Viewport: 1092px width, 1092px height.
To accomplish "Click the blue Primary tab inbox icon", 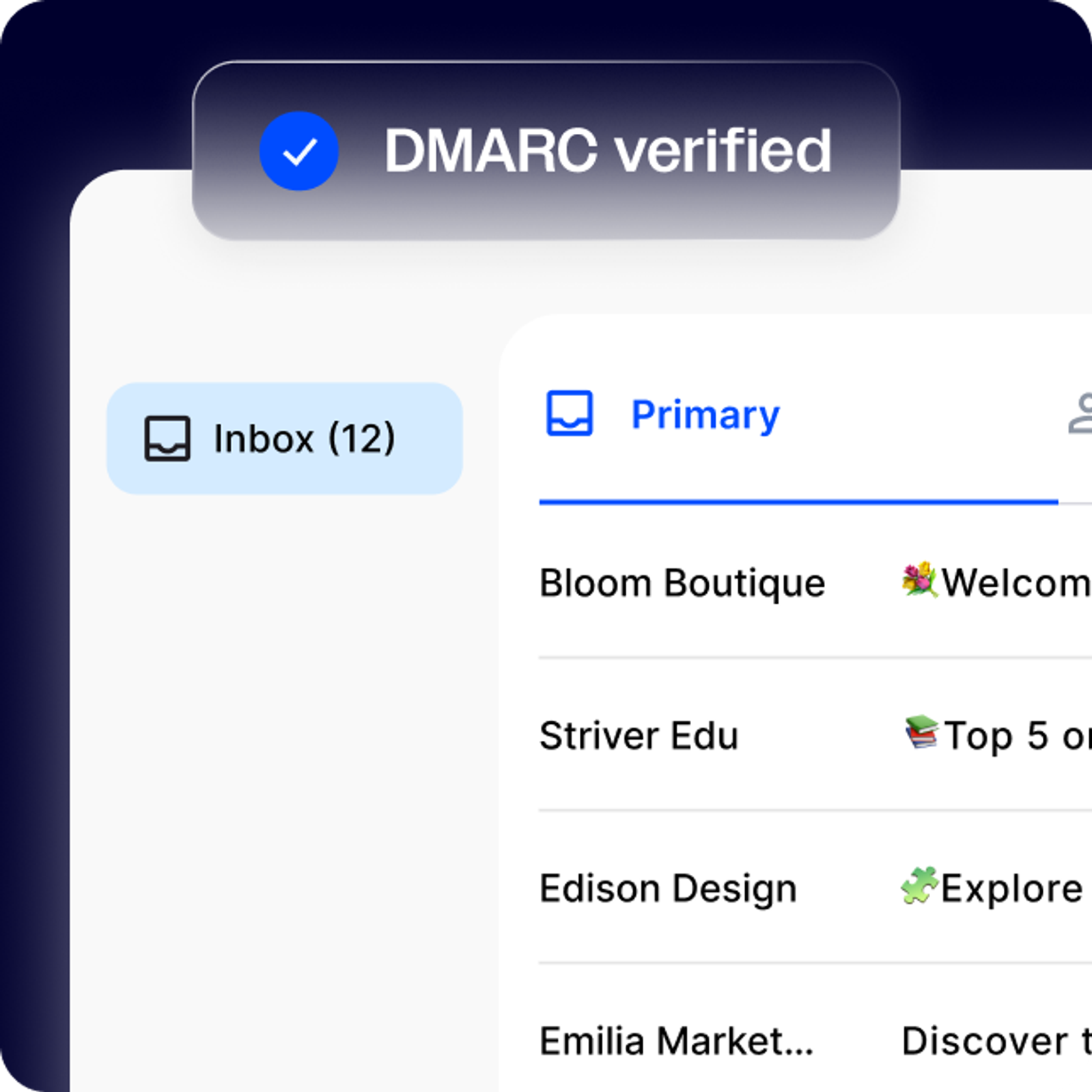I will coord(569,413).
